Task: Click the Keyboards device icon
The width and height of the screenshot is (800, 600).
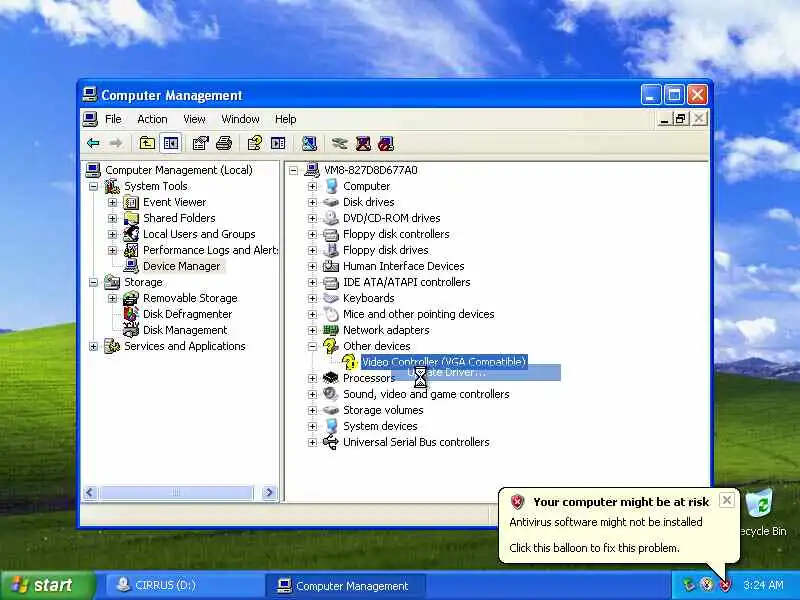Action: (x=331, y=298)
